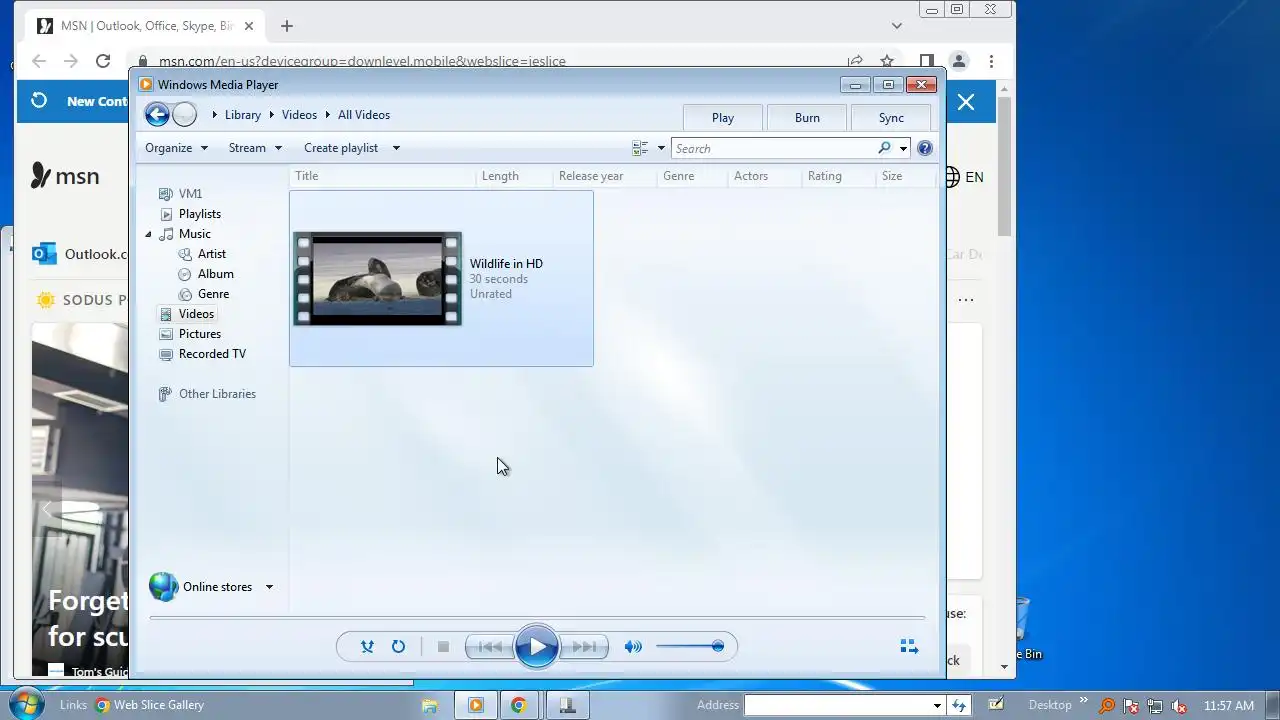
Task: Click the seek bar
Action: click(x=537, y=618)
